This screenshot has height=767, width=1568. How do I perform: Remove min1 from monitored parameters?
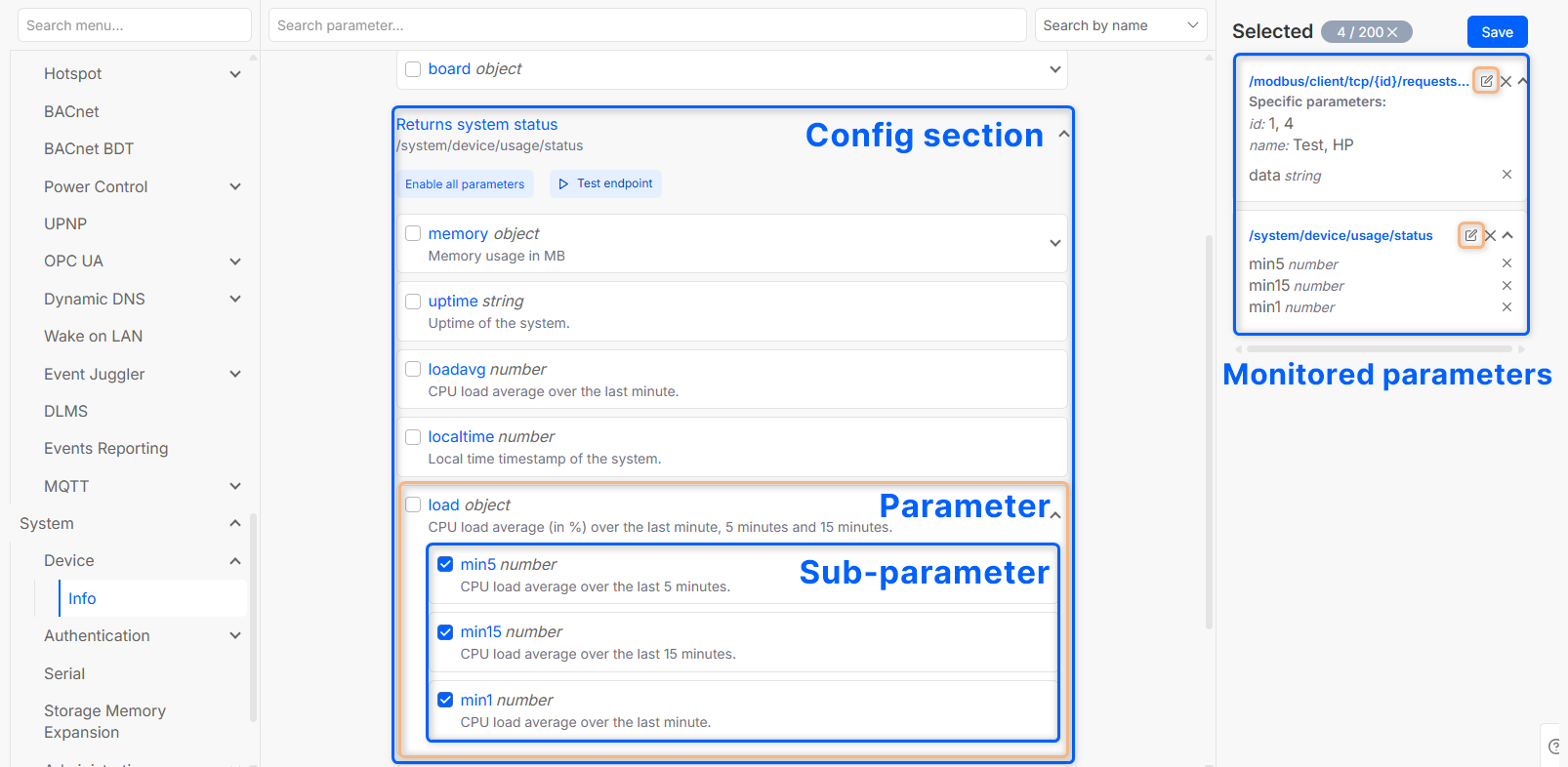click(x=1506, y=306)
